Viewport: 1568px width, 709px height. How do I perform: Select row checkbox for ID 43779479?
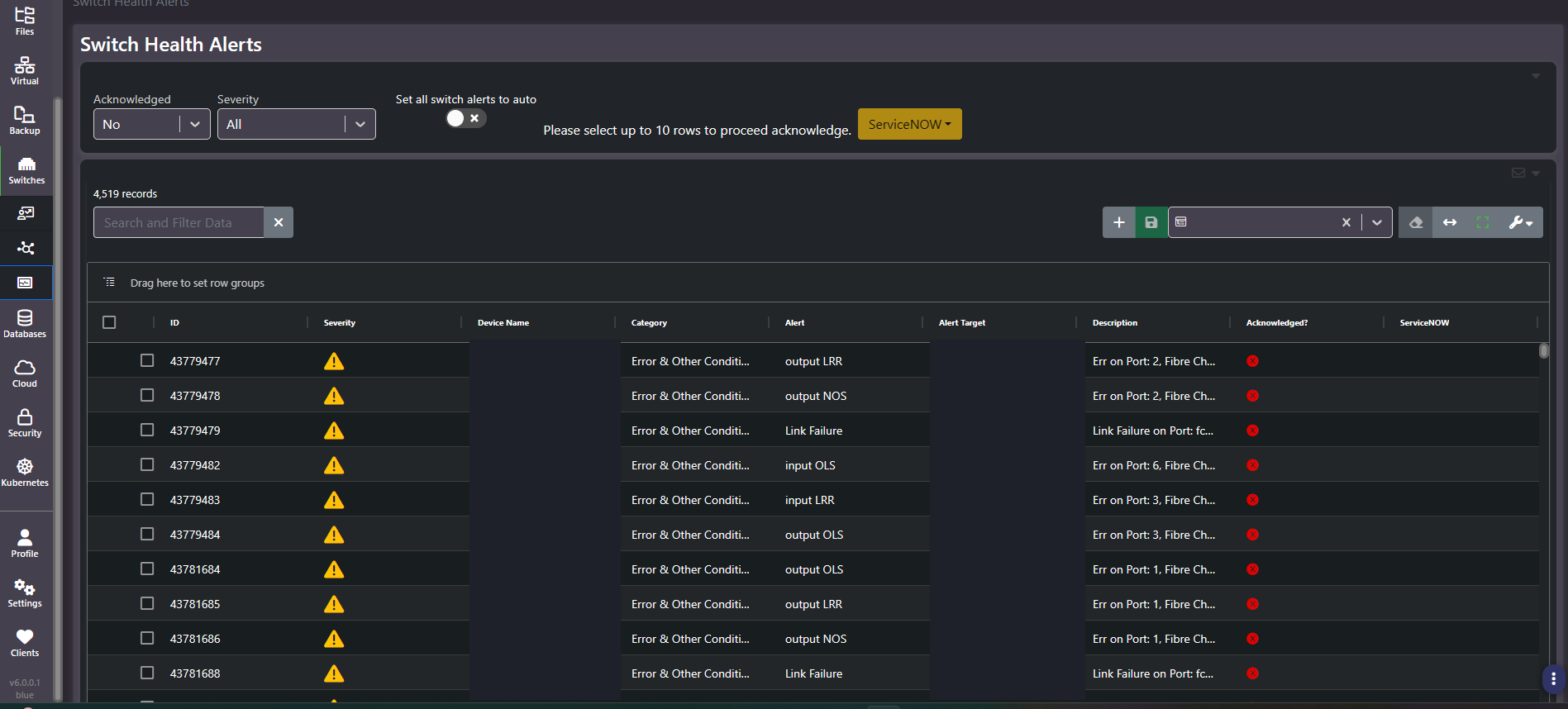point(147,430)
